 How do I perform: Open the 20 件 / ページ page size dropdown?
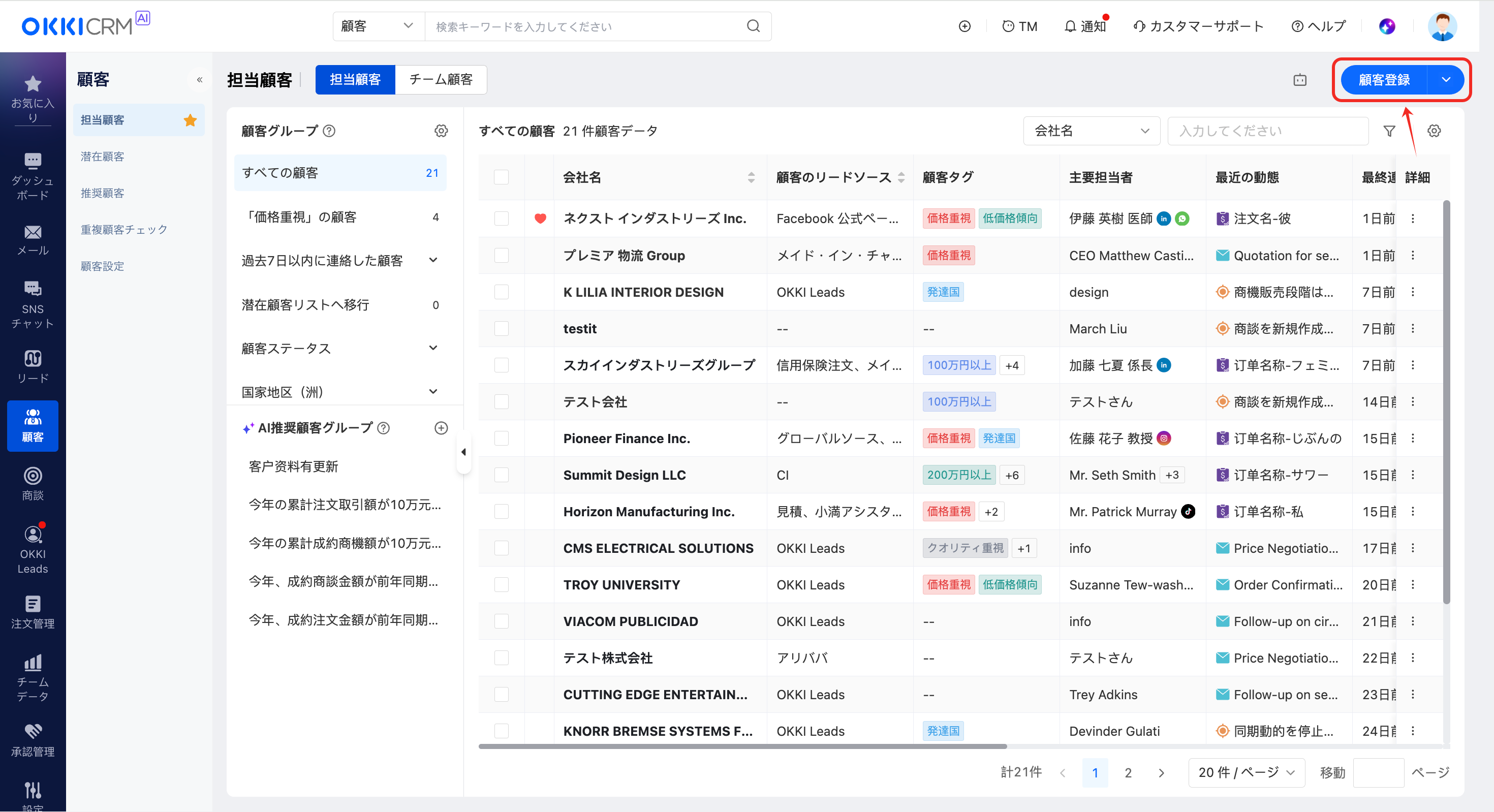pos(1246,772)
